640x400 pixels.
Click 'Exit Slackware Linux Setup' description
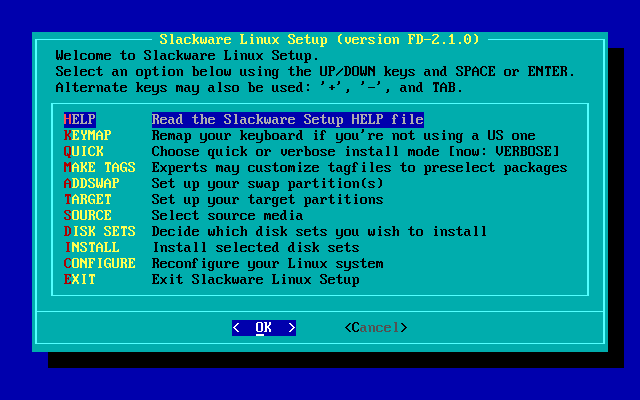point(256,279)
